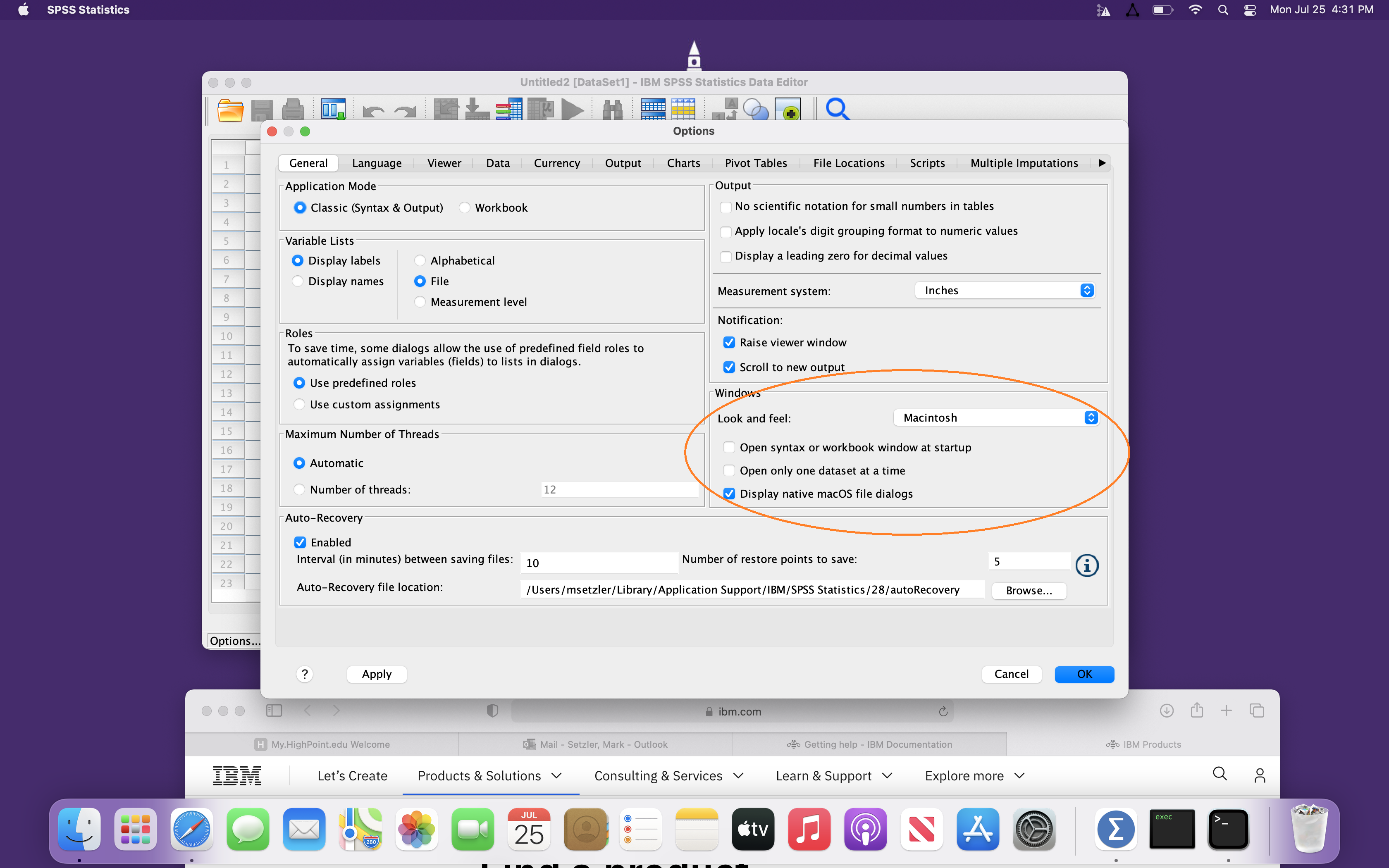The image size is (1389, 868).
Task: Enable Display native macOS file dialogs
Action: pos(728,493)
